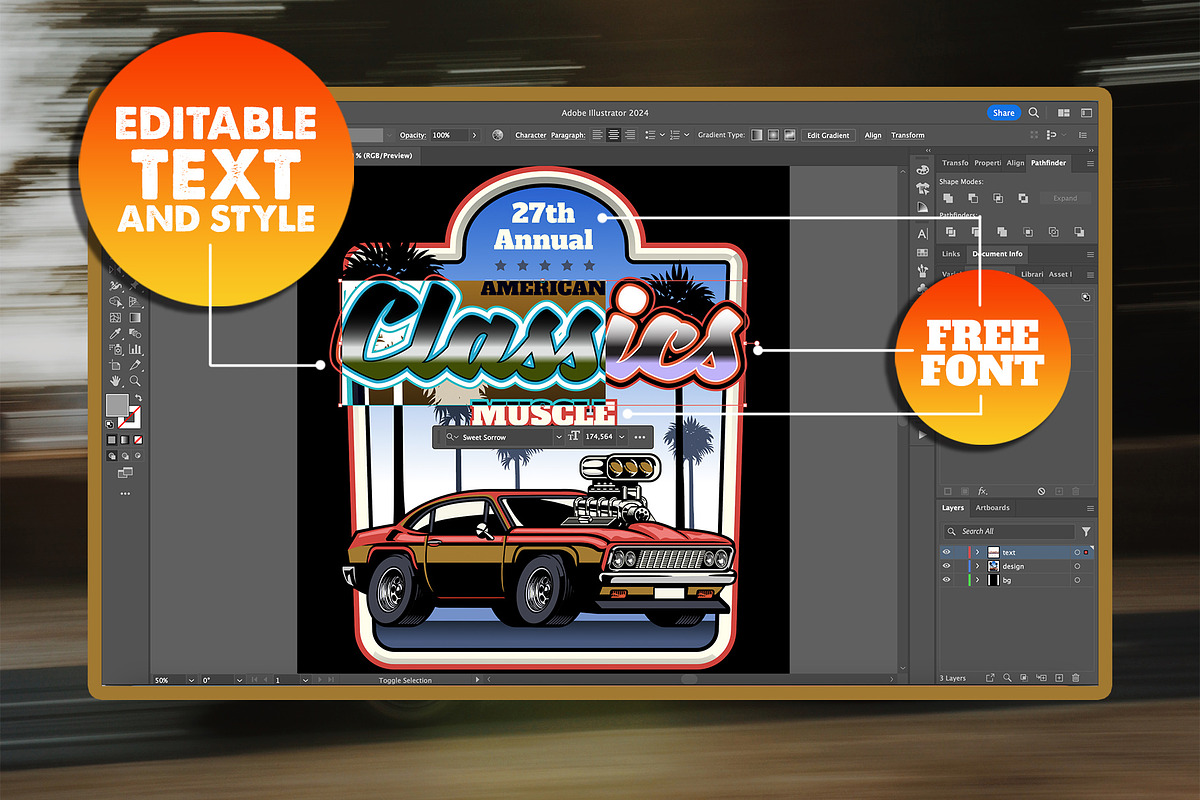Toggle visibility of the text layer
1200x800 pixels.
point(947,552)
